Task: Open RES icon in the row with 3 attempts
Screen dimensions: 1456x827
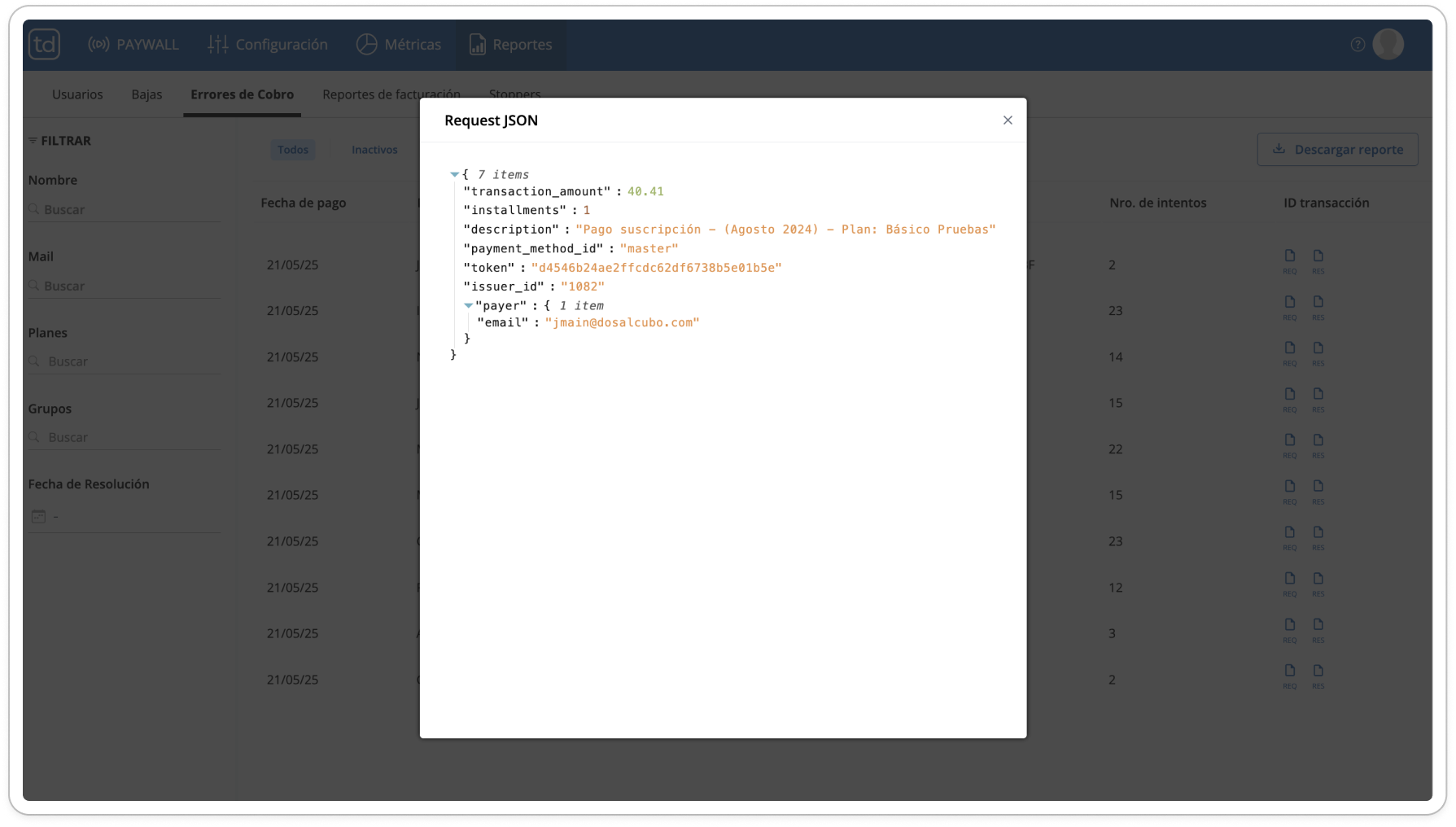Action: pos(1318,631)
